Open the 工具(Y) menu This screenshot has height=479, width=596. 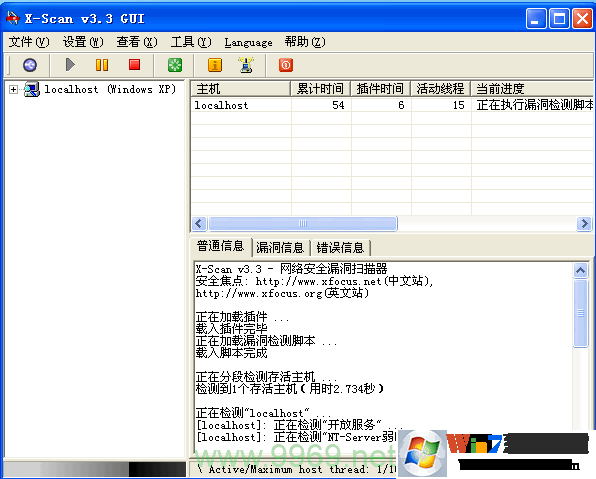point(191,42)
